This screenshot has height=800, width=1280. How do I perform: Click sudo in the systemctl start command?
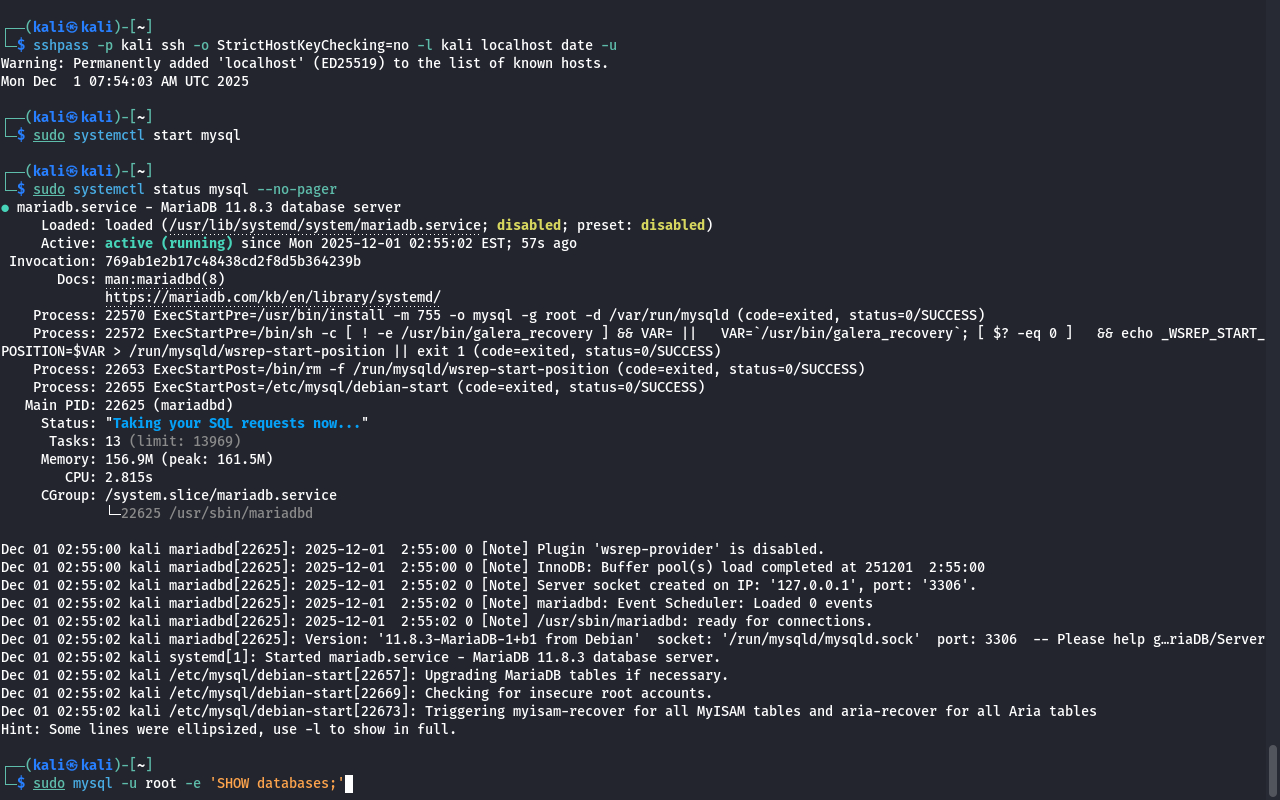(x=48, y=135)
